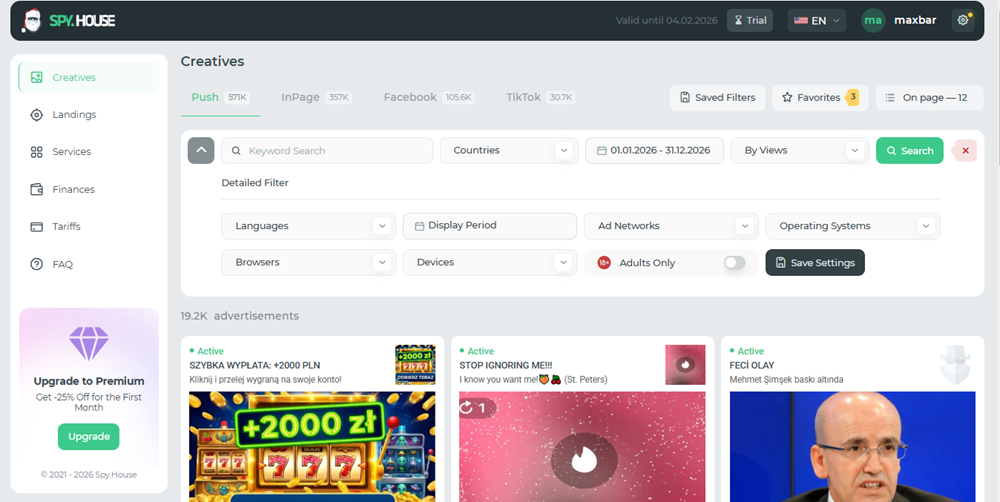Click the Save Settings button
Screen dimensions: 1000x502
pos(815,263)
